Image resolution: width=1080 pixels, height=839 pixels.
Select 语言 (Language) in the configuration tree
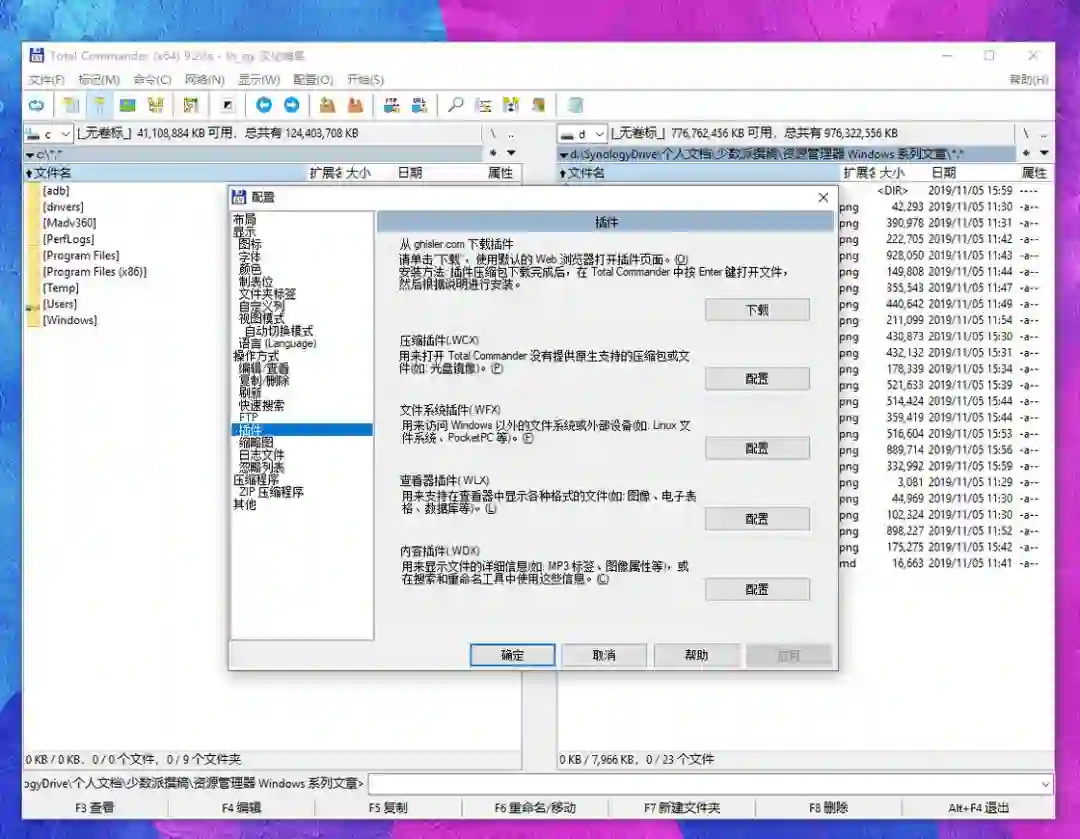278,343
